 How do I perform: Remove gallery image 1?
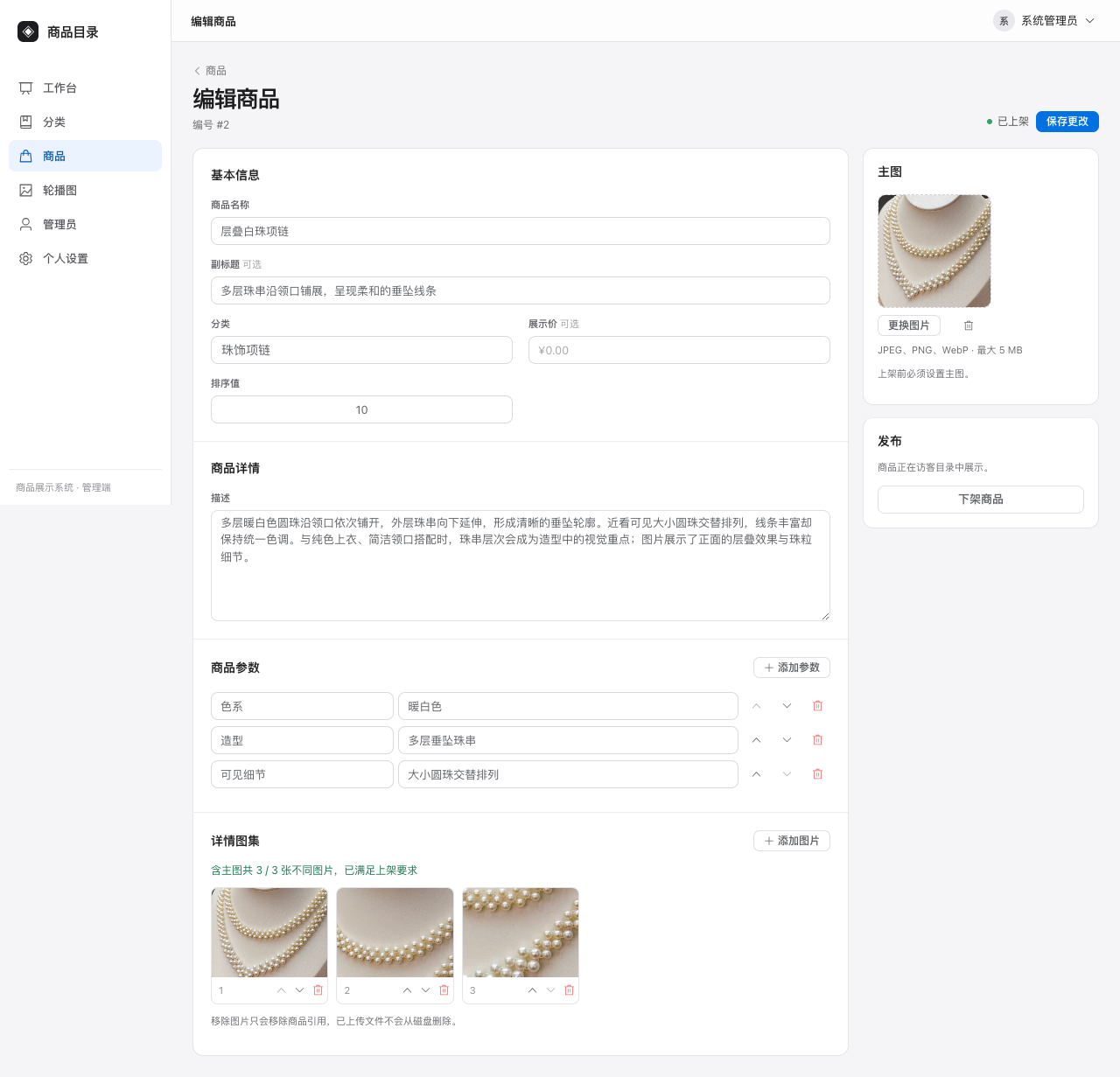[x=318, y=990]
